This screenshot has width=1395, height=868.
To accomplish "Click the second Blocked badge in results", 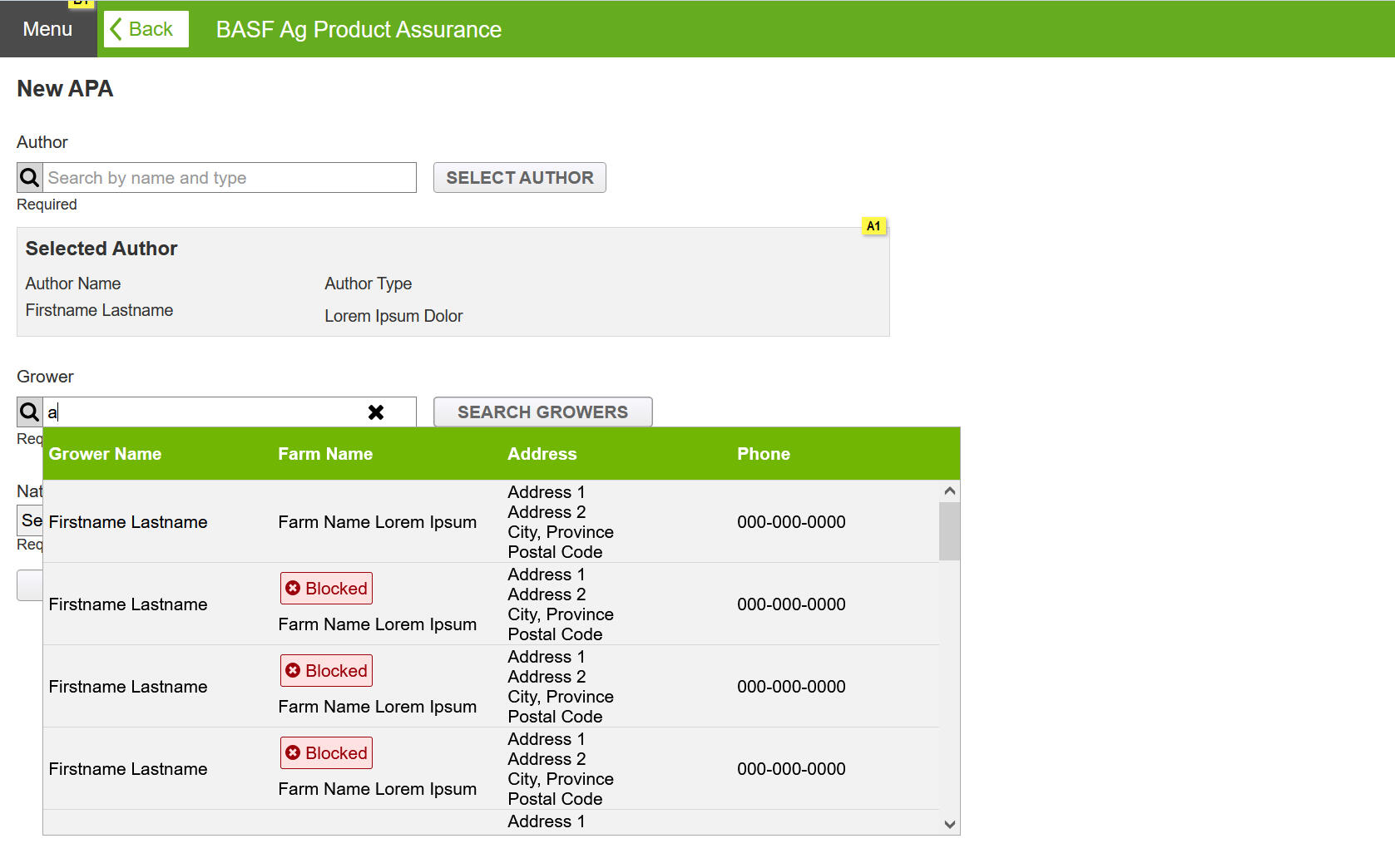I will click(x=326, y=671).
